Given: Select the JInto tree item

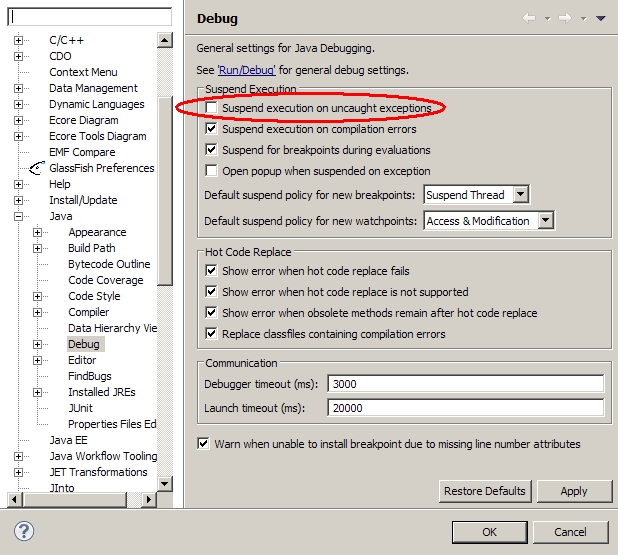Looking at the screenshot, I should [x=62, y=488].
